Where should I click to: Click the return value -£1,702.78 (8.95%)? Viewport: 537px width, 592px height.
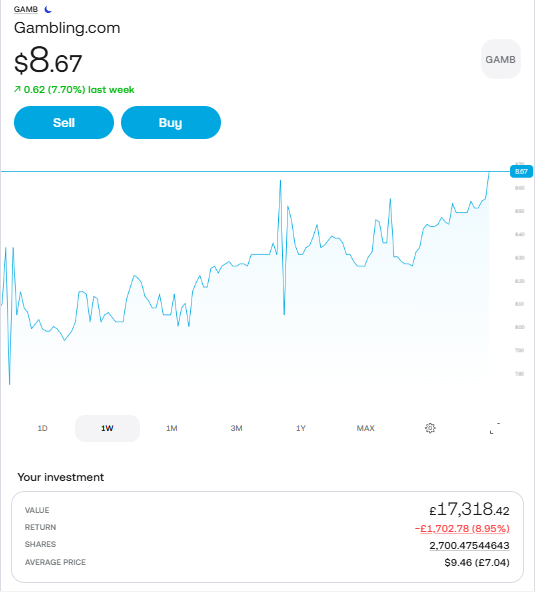point(462,528)
